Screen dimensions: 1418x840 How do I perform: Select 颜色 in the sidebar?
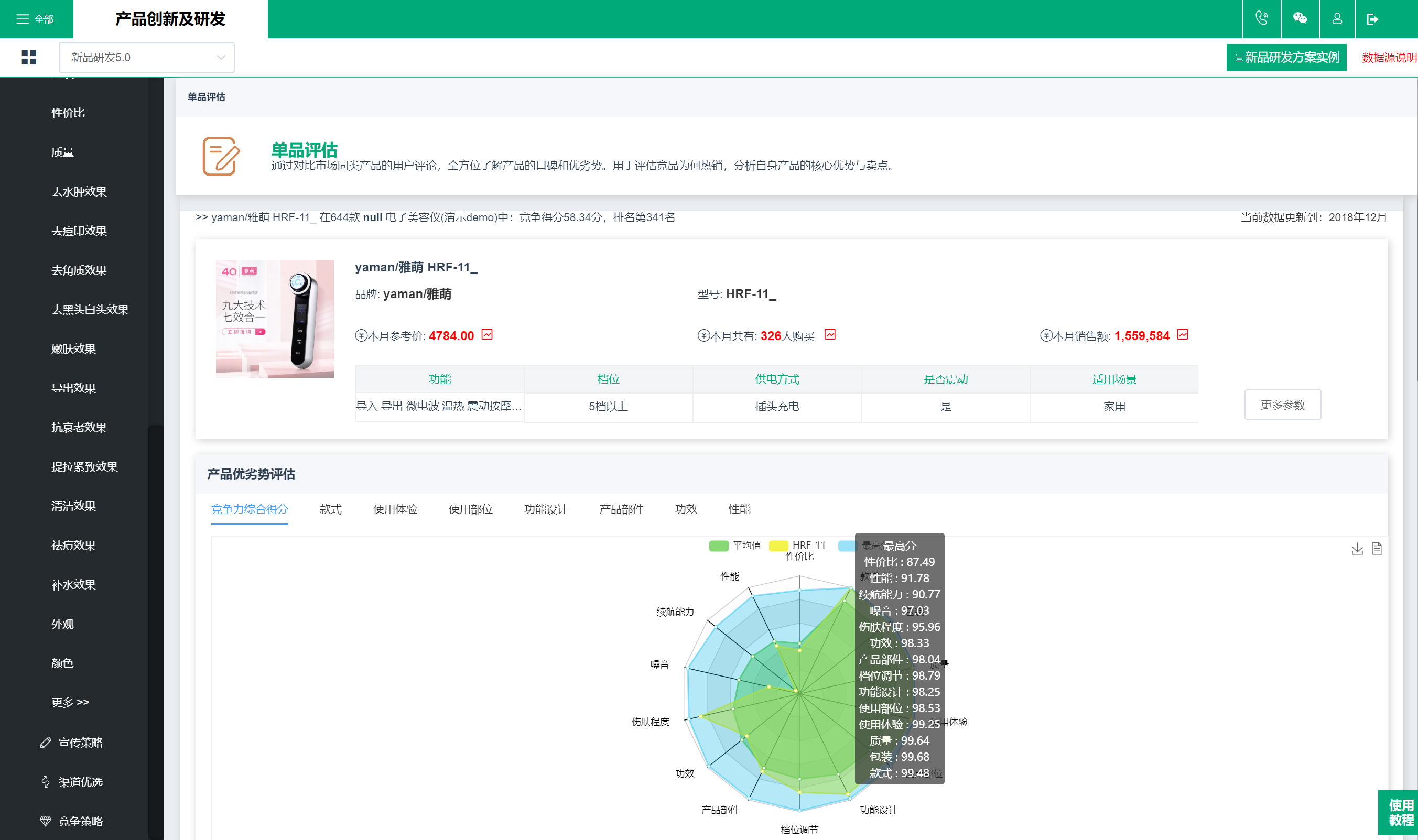coord(62,663)
